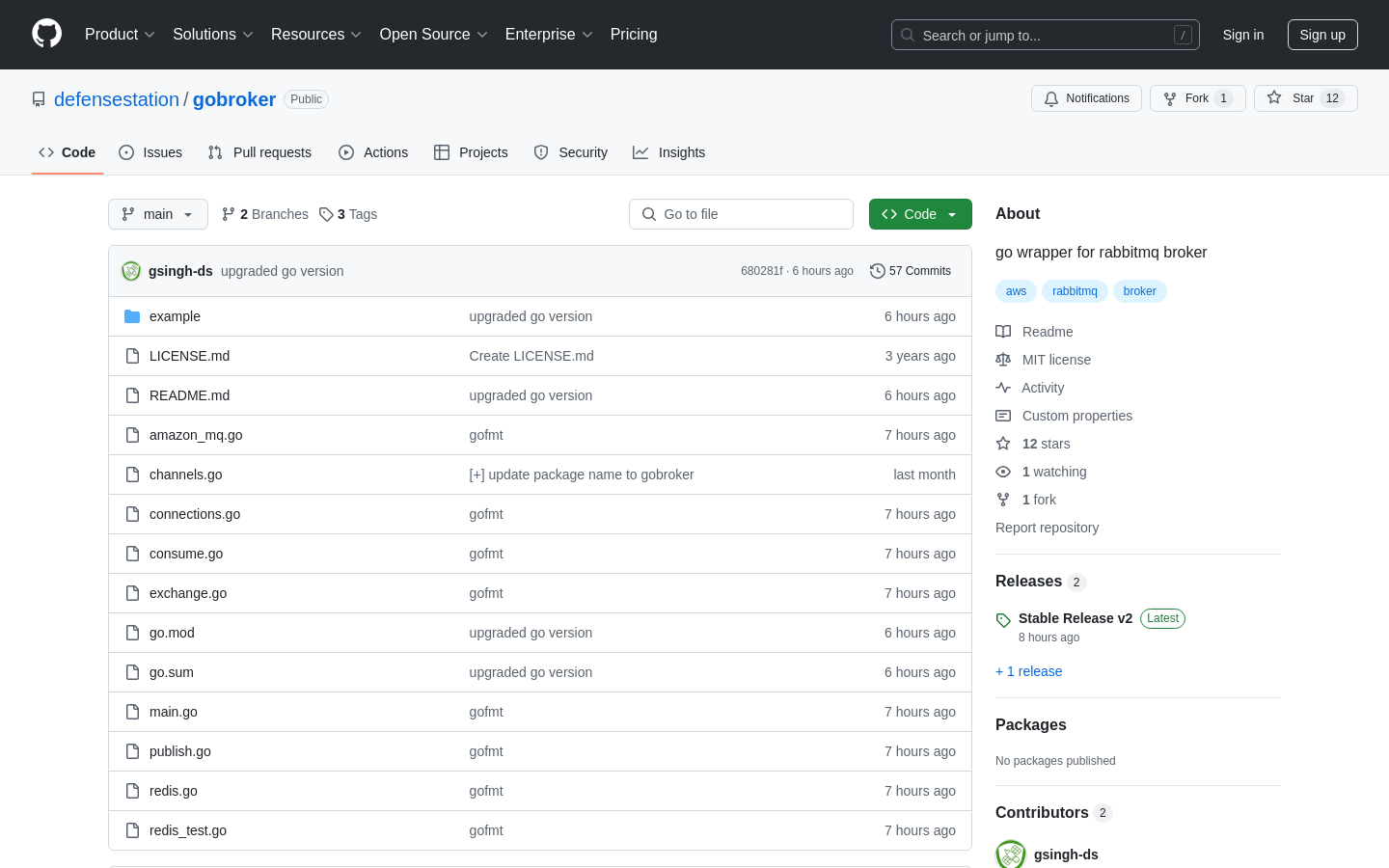Click the tag icon next to 3 Tags
Viewport: 1389px width, 868px height.
(326, 214)
